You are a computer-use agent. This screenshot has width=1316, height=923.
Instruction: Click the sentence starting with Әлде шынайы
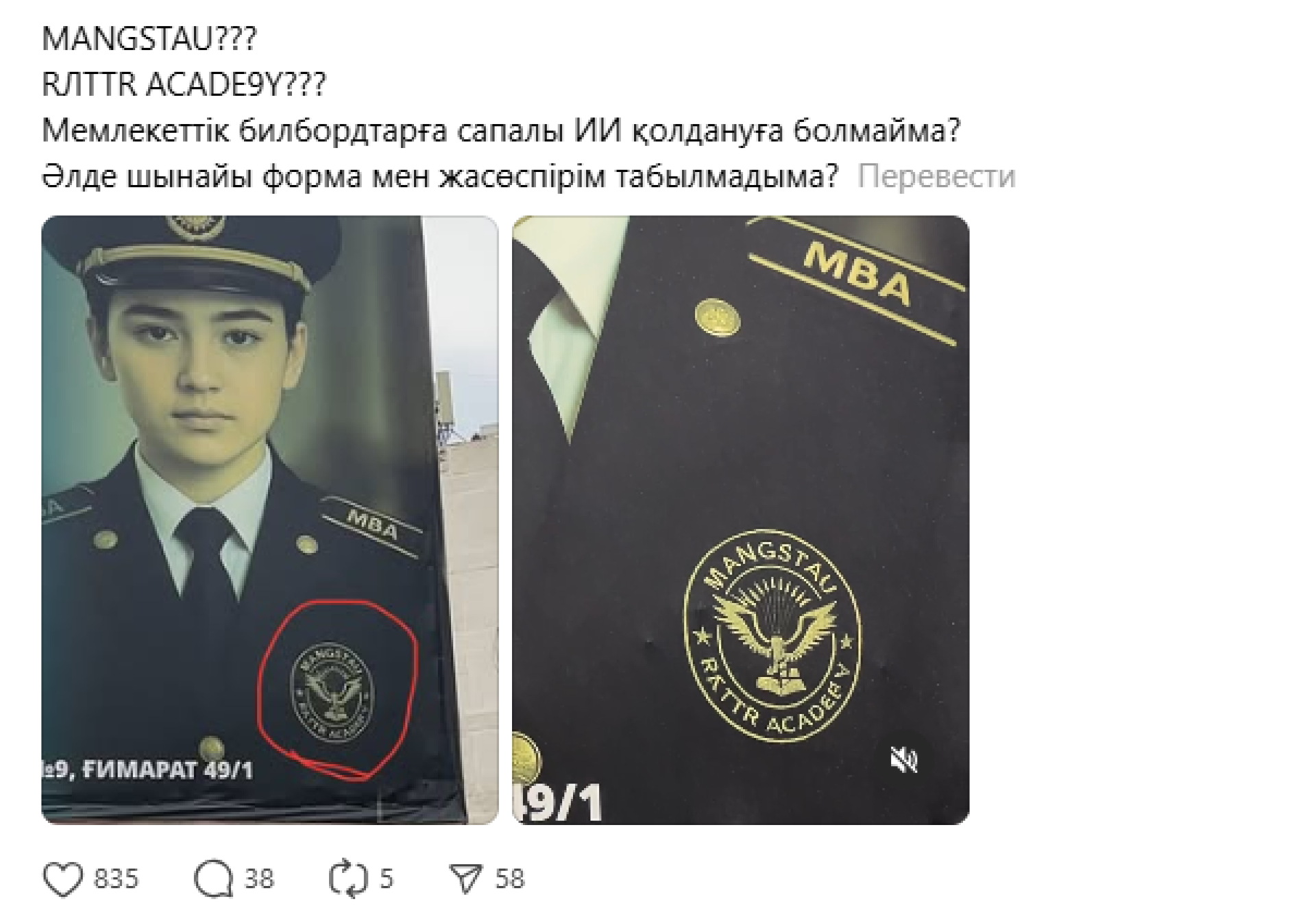[x=440, y=177]
